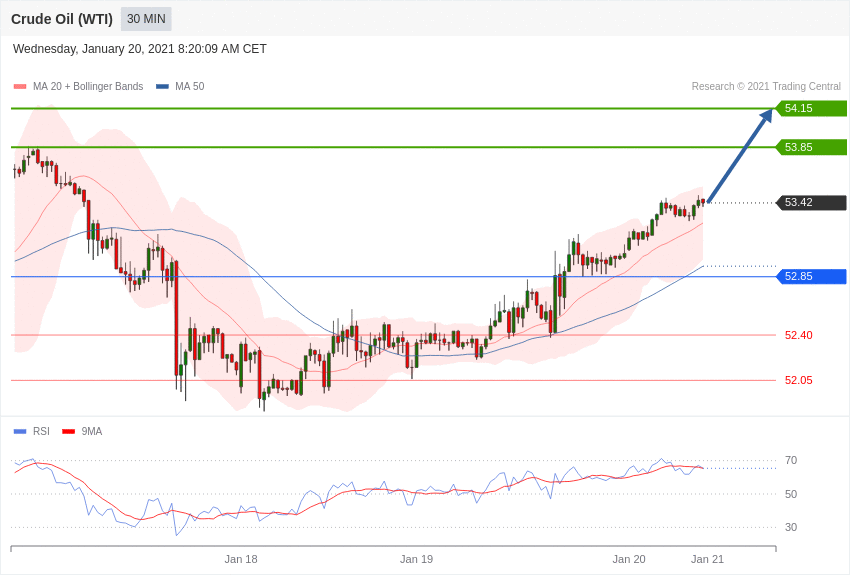Click the MA 50 blue legend swatch

coord(162,87)
